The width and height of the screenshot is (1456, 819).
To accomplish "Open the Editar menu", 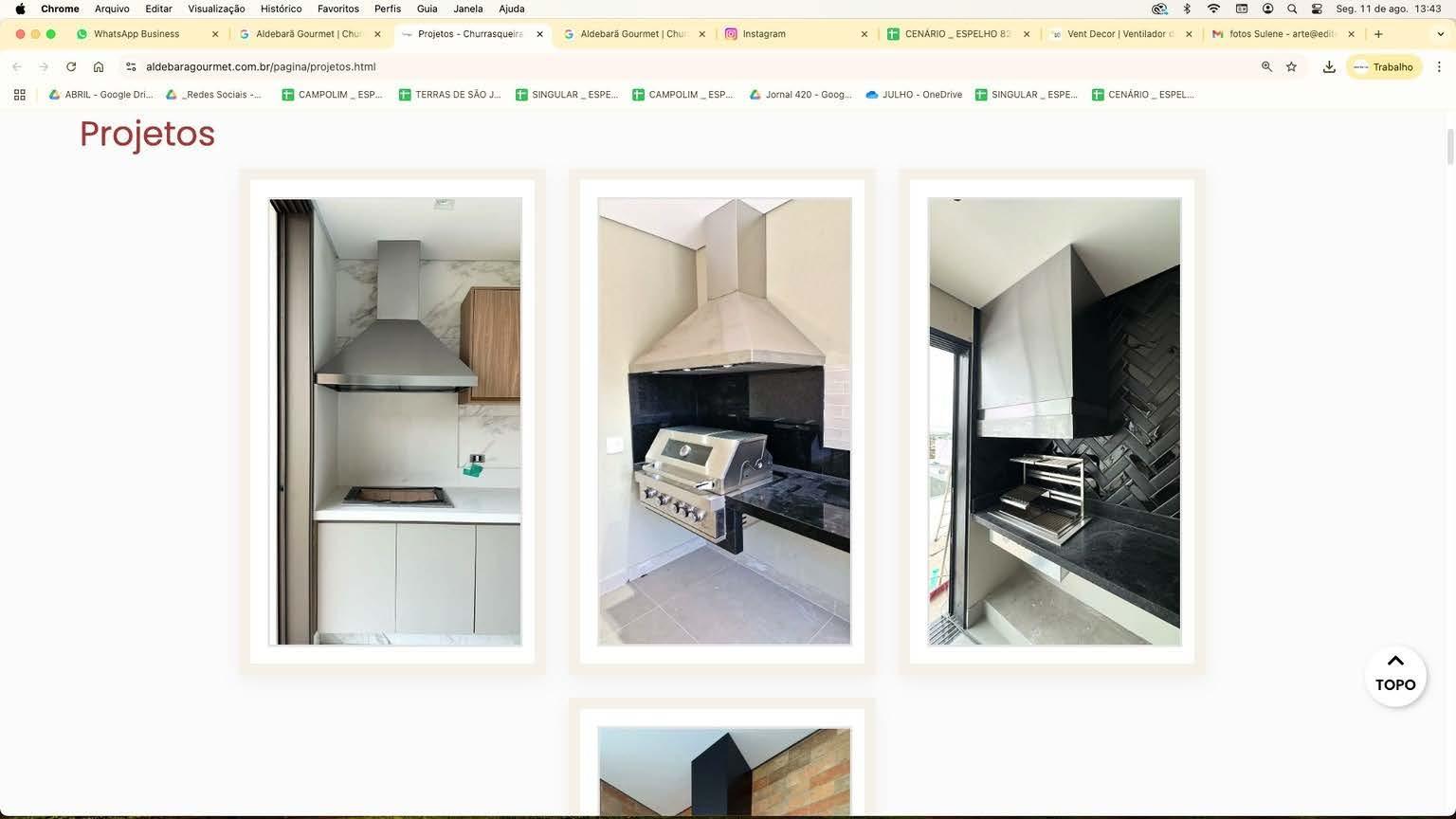I will point(158,9).
